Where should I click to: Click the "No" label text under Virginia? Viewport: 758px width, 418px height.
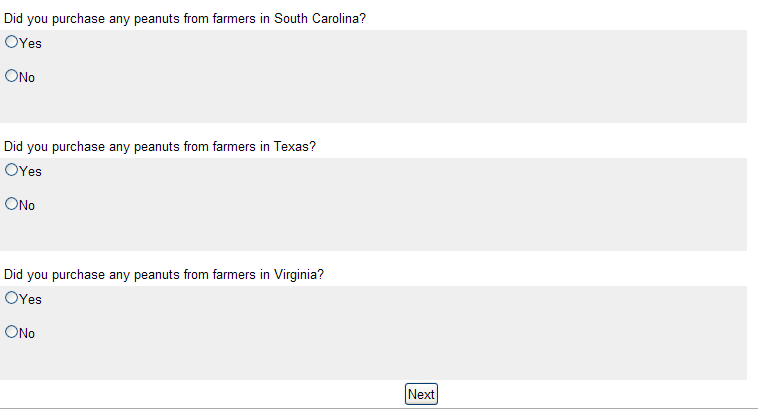pyautogui.click(x=27, y=334)
